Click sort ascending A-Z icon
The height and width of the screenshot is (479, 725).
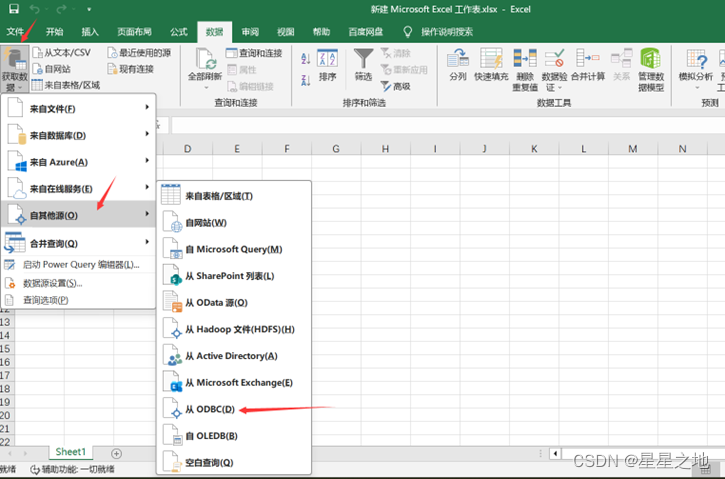(305, 59)
